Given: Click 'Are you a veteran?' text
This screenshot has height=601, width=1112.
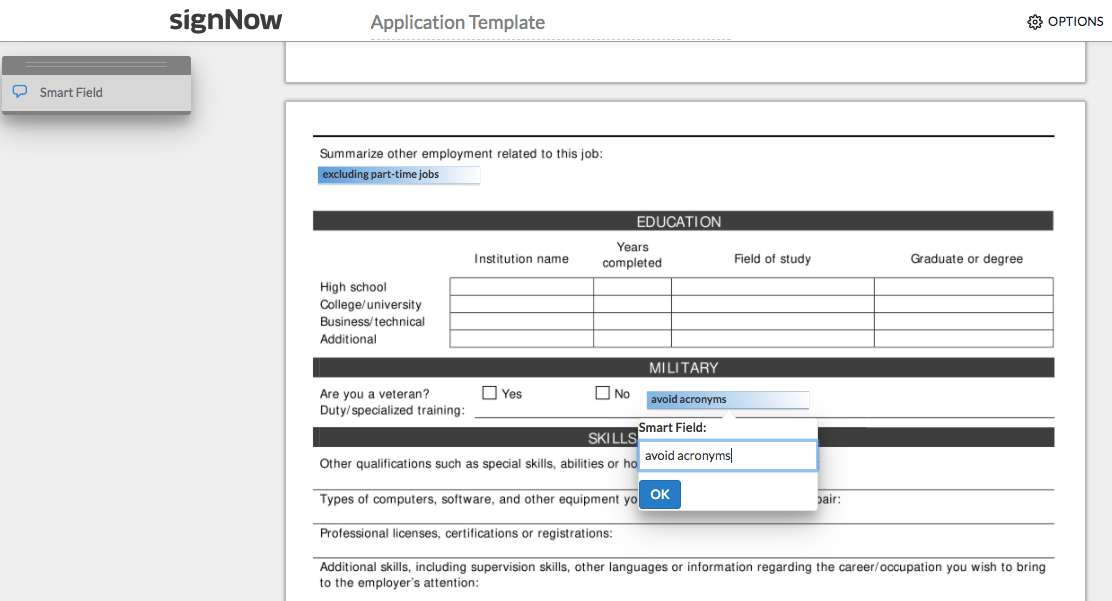Looking at the screenshot, I should (x=374, y=394).
